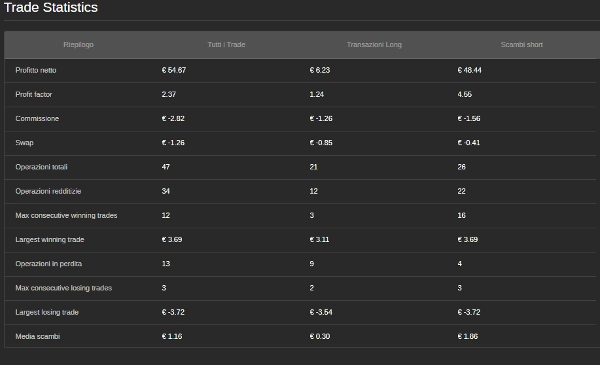Click the Profit factor row label
The image size is (600, 365).
[x=34, y=95]
